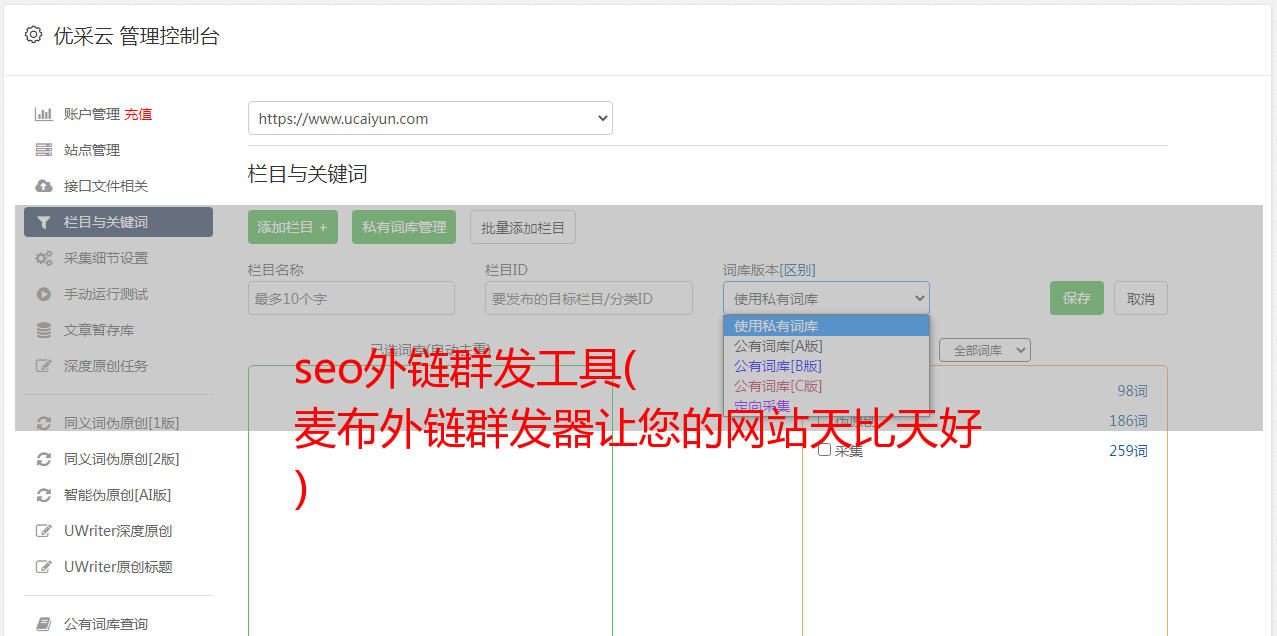The image size is (1277, 636).
Task: Click the 259词 count next to 采集
Action: [x=1128, y=451]
